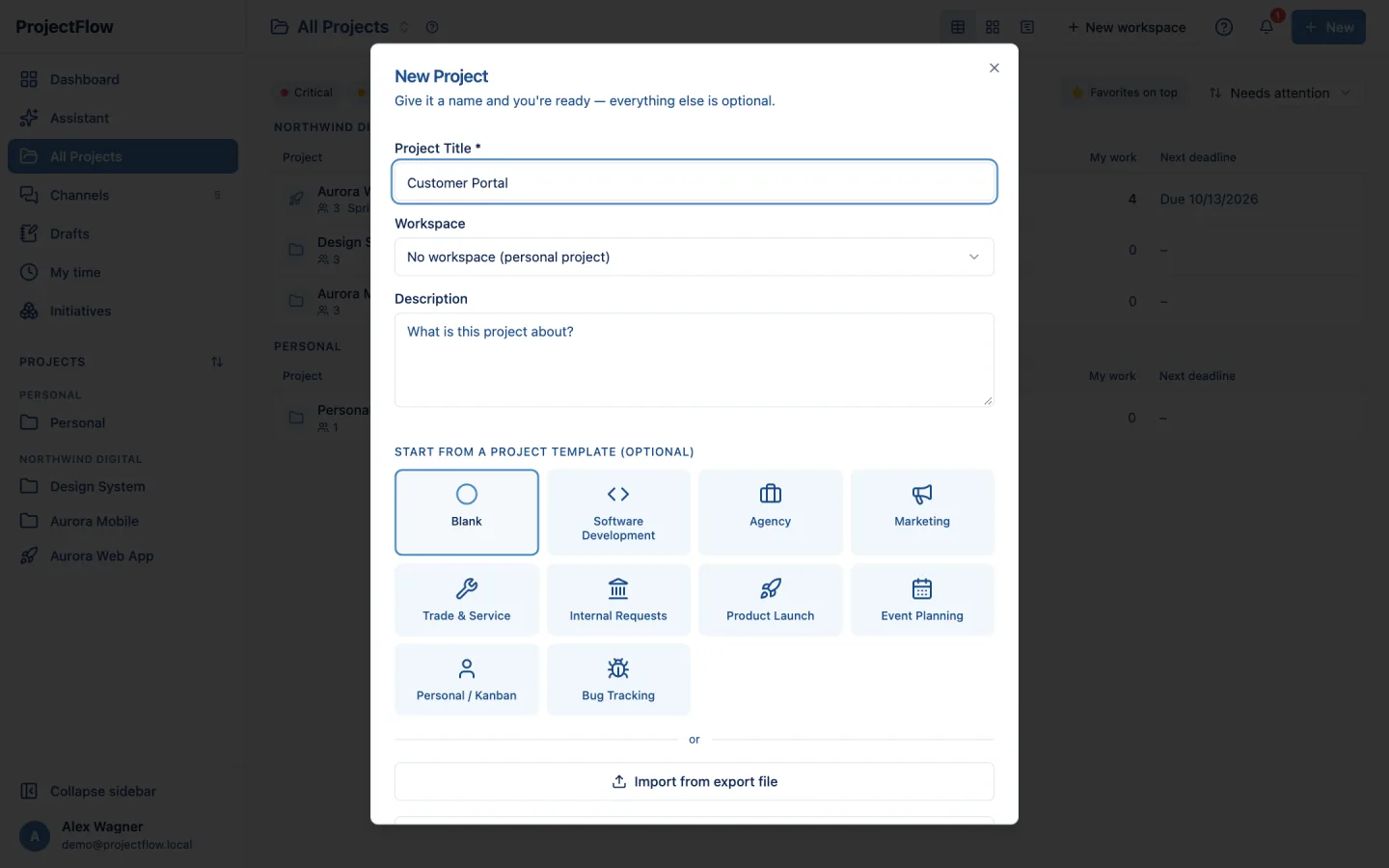Screen dimensions: 1389x868
Task: Open Initiatives in the sidebar
Action: tap(123, 311)
